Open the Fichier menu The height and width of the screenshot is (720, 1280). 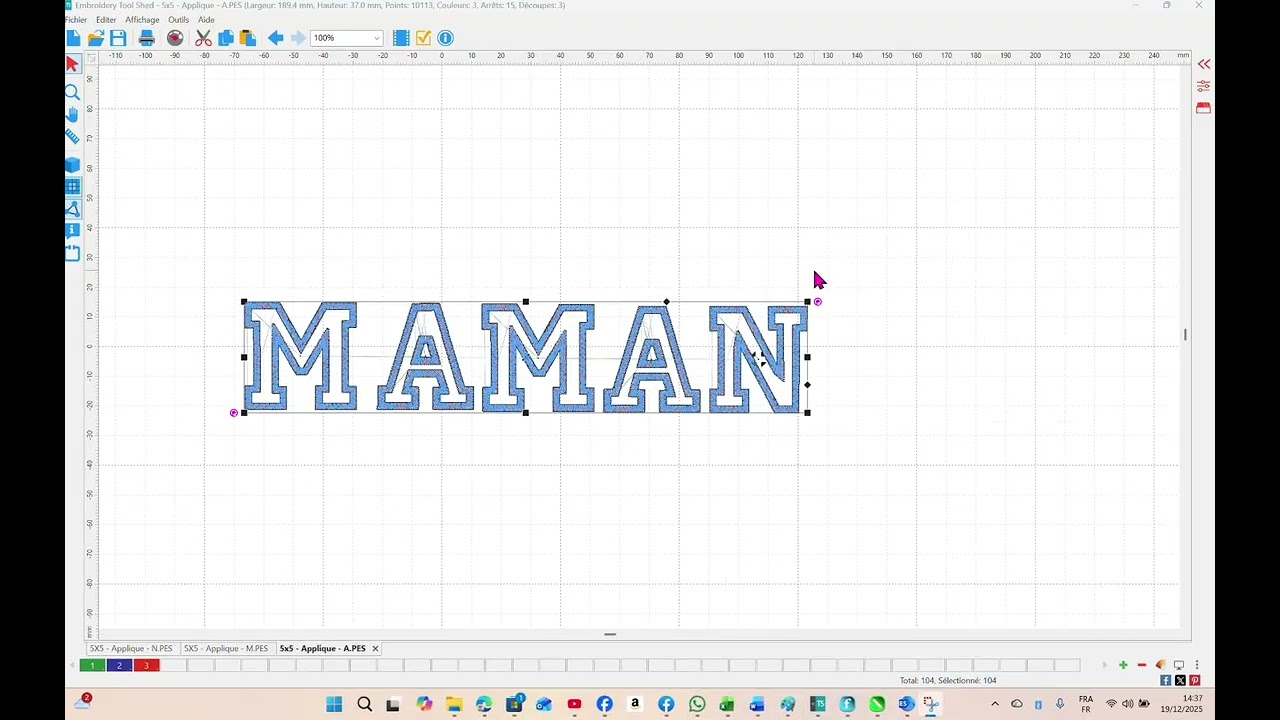pyautogui.click(x=76, y=20)
